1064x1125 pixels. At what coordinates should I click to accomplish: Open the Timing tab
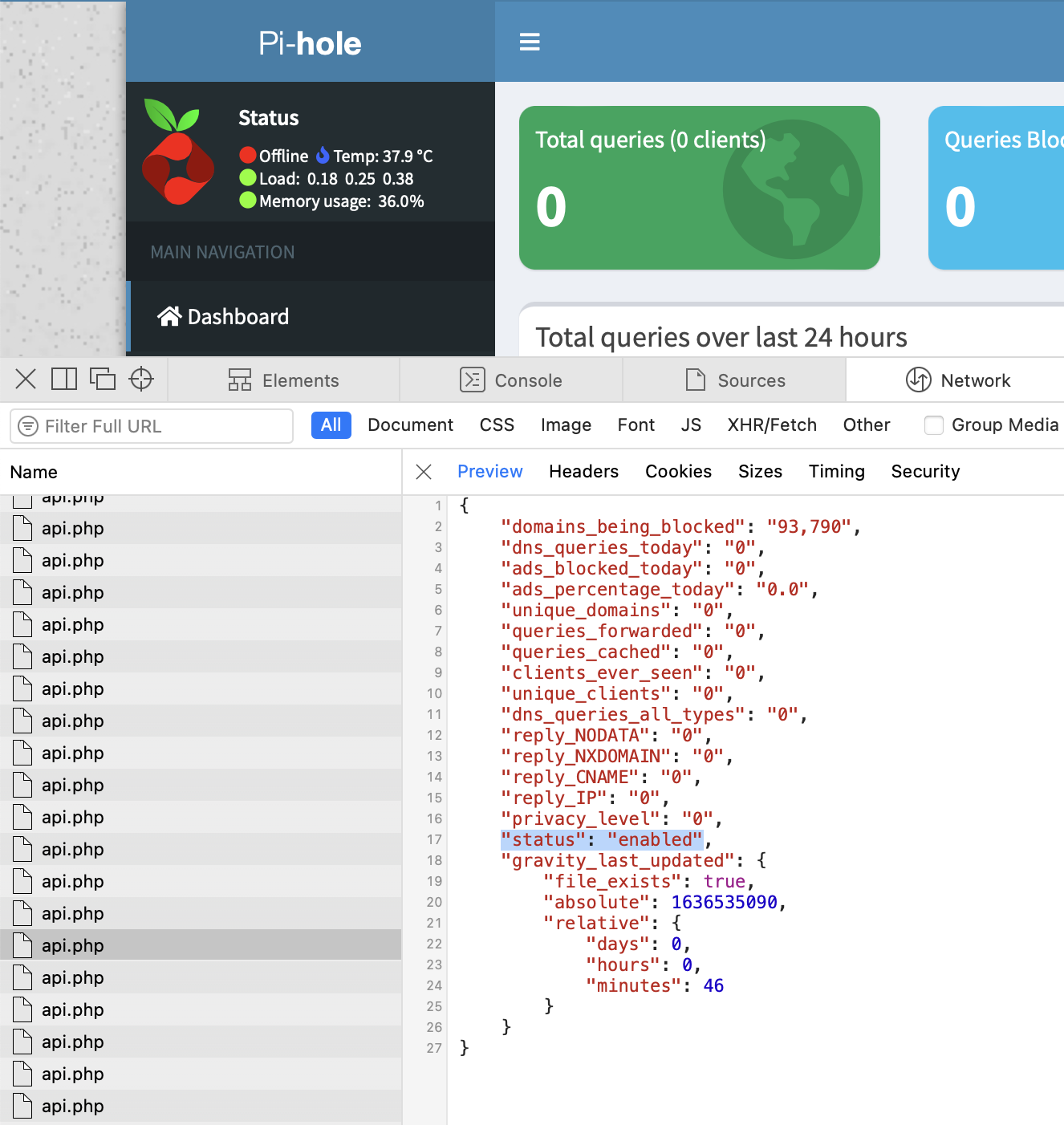[x=836, y=471]
